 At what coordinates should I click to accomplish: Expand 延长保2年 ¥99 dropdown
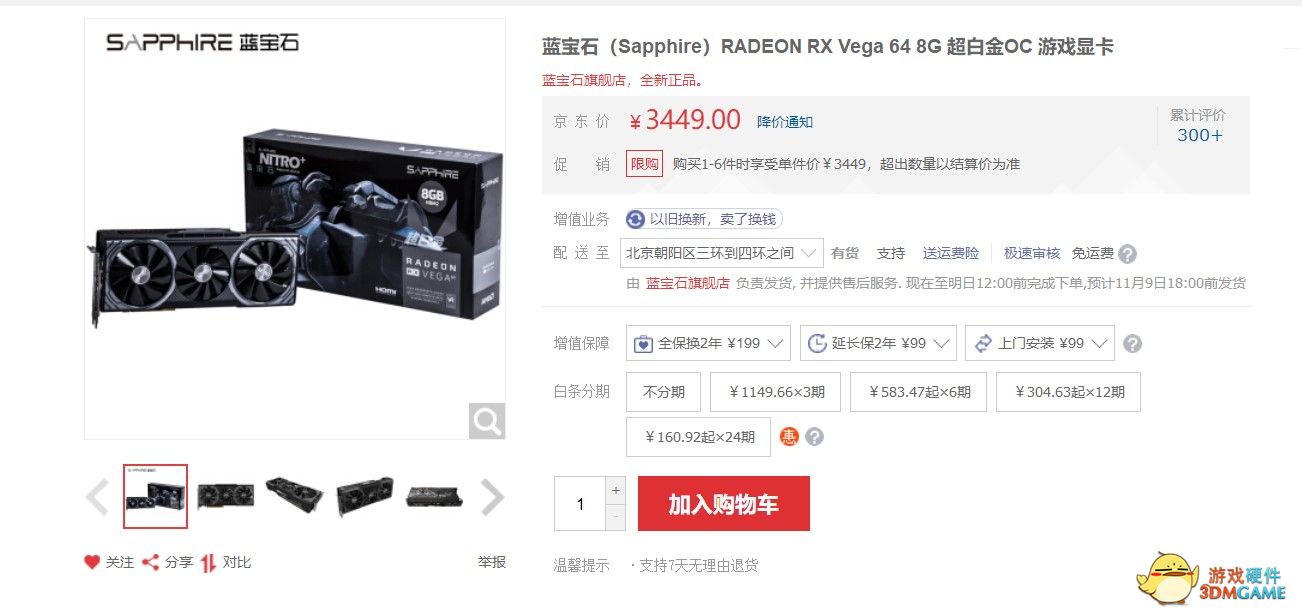(x=878, y=343)
